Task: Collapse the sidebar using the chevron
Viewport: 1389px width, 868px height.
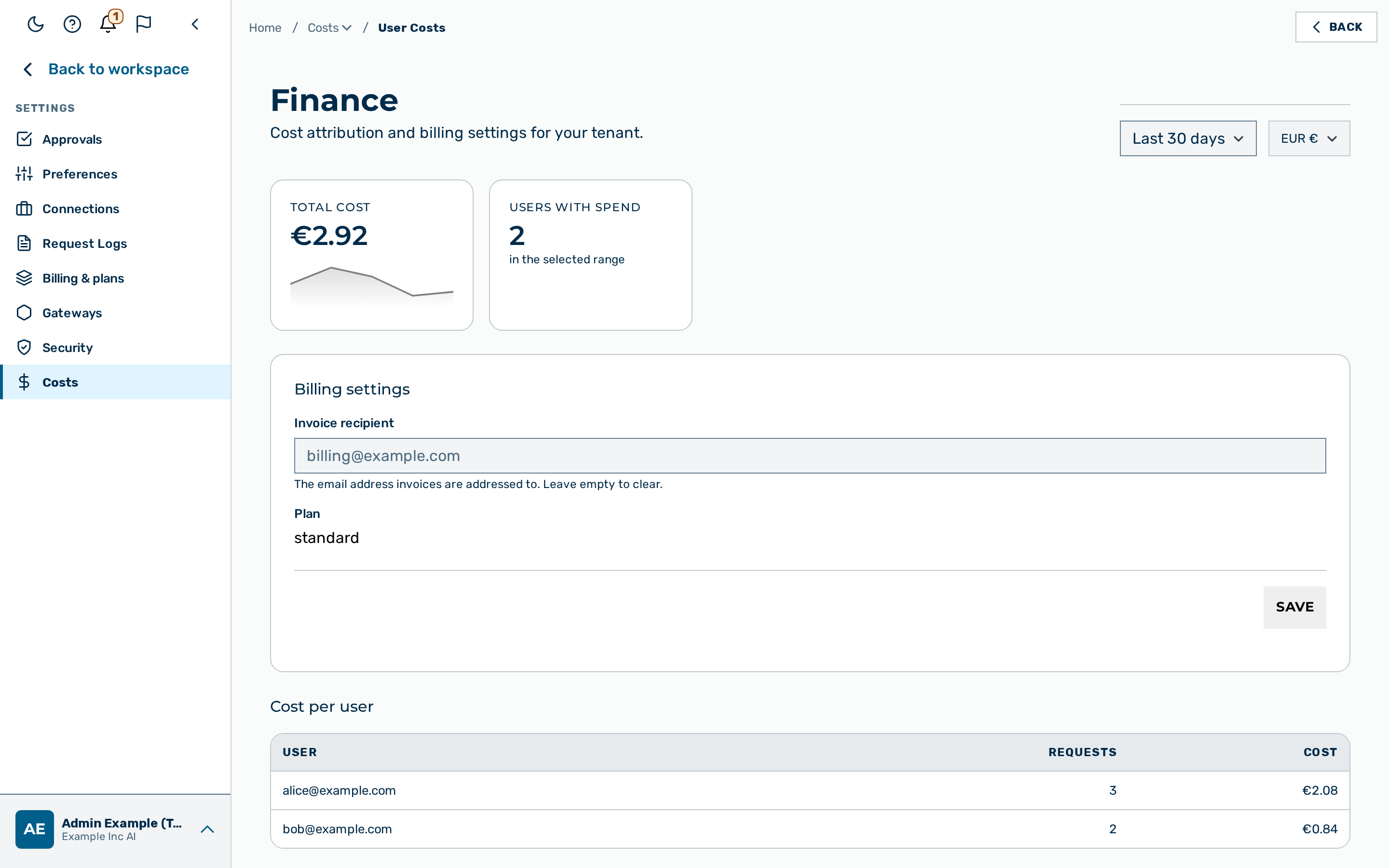Action: [195, 24]
